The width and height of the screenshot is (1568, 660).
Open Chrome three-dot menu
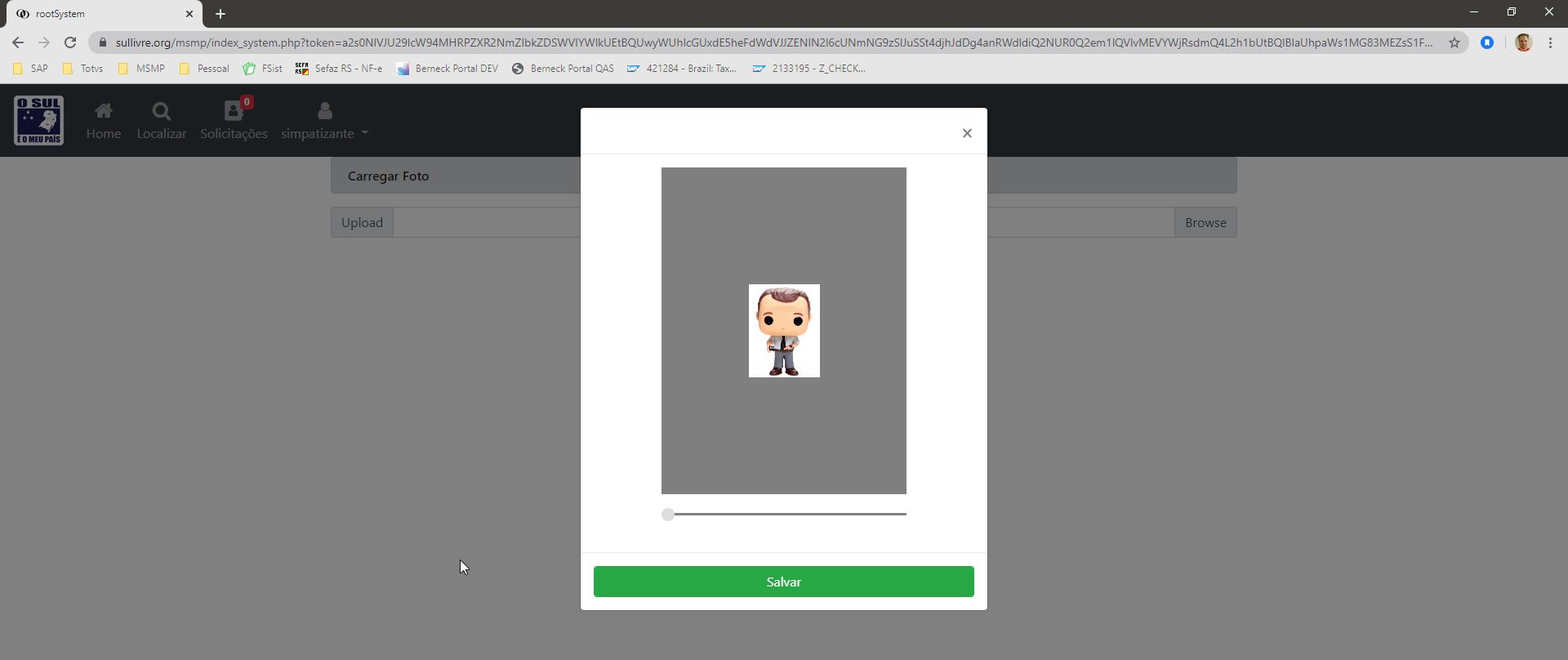point(1550,42)
